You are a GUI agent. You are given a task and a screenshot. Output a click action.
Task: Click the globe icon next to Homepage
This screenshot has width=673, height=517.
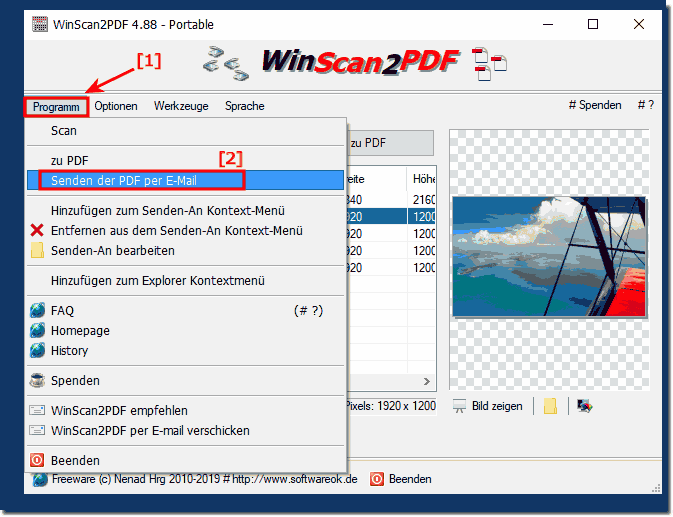(x=37, y=330)
